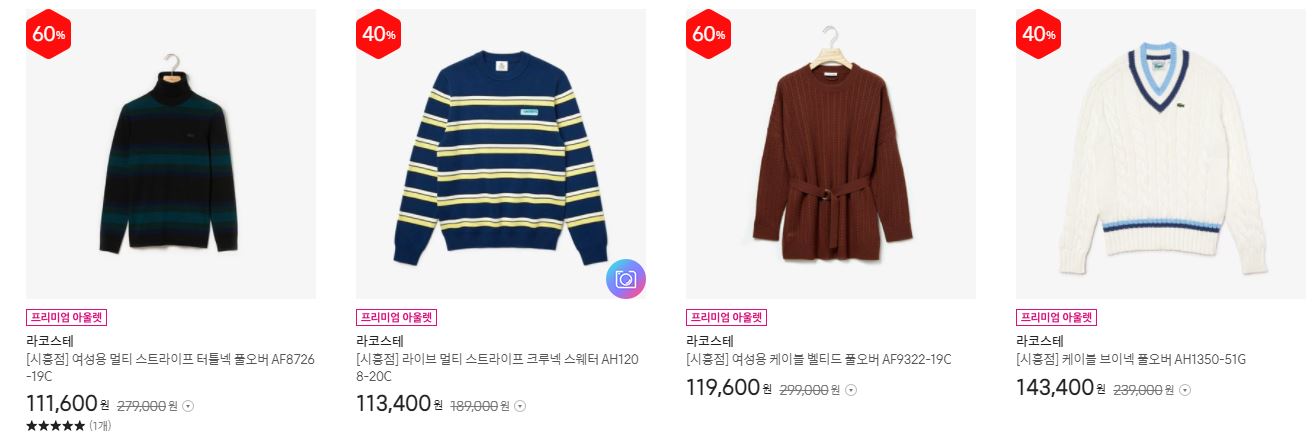
Task: Open the white cable V-neck pullover image
Action: 1161,154
